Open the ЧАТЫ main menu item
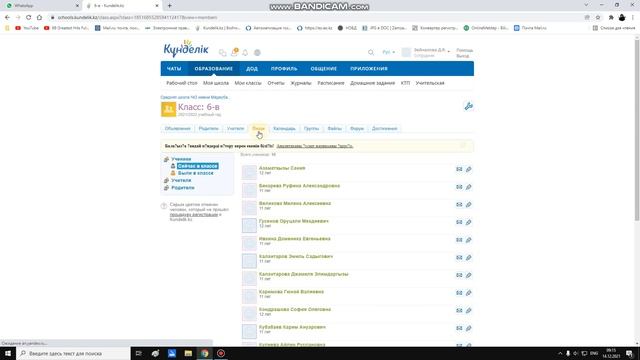Viewport: 640px width, 360px height. point(174,69)
